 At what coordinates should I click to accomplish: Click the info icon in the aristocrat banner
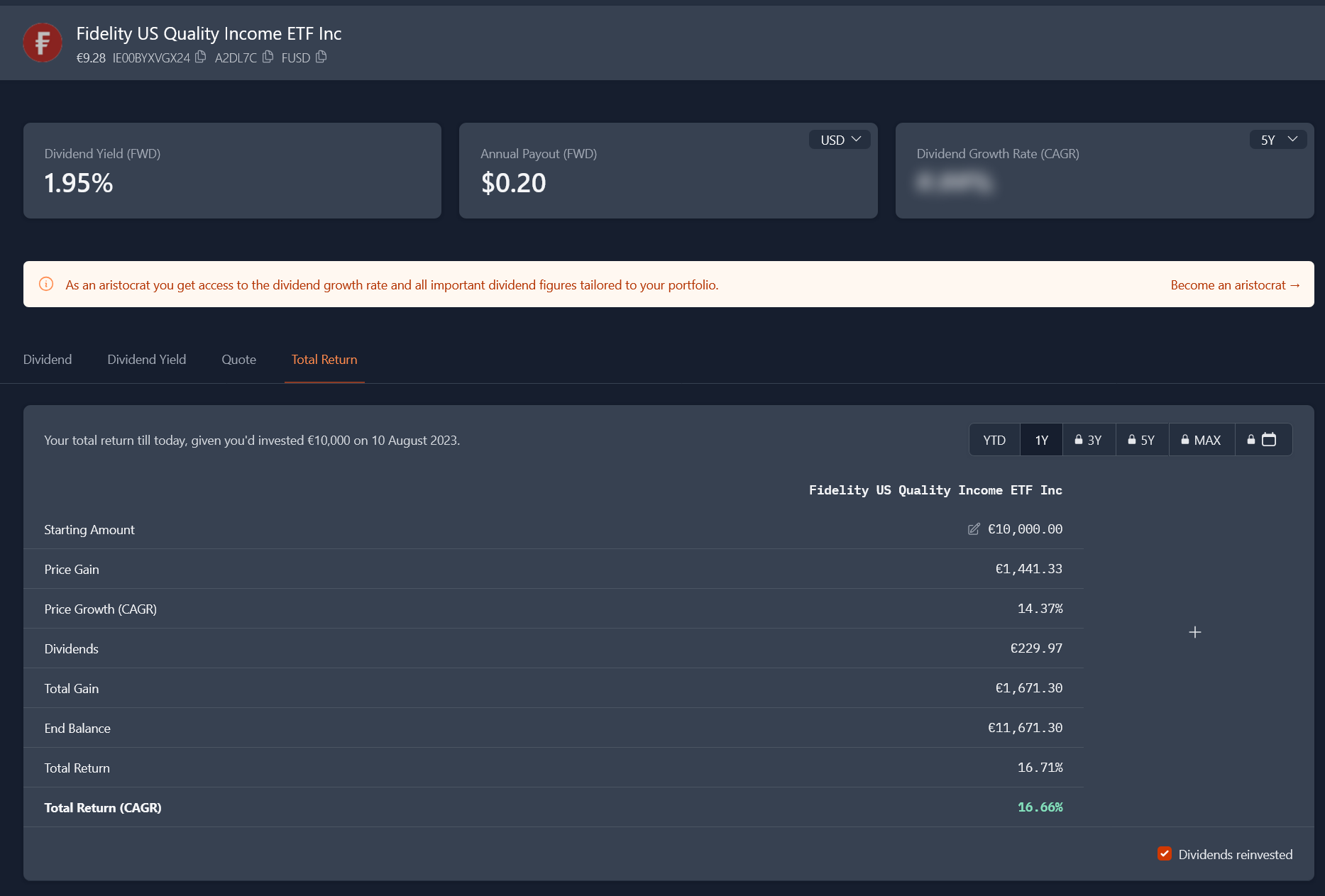(x=46, y=284)
